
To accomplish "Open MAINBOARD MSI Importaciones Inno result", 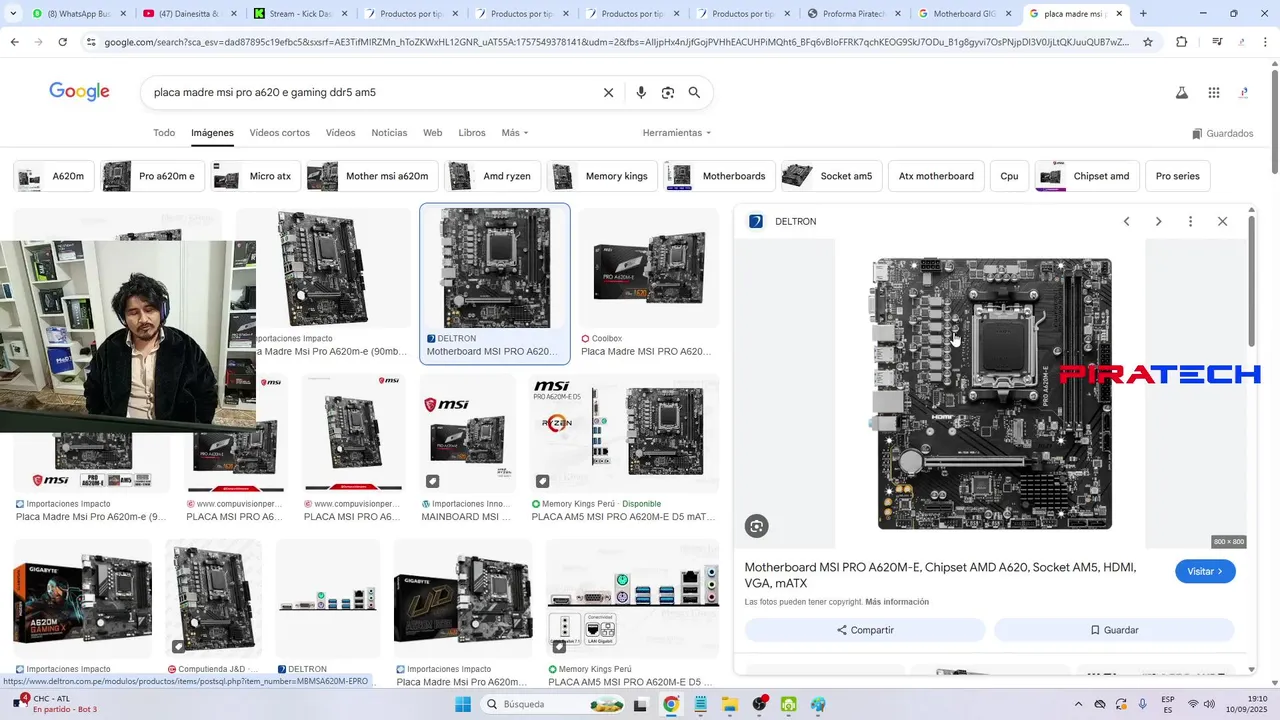I will 468,432.
